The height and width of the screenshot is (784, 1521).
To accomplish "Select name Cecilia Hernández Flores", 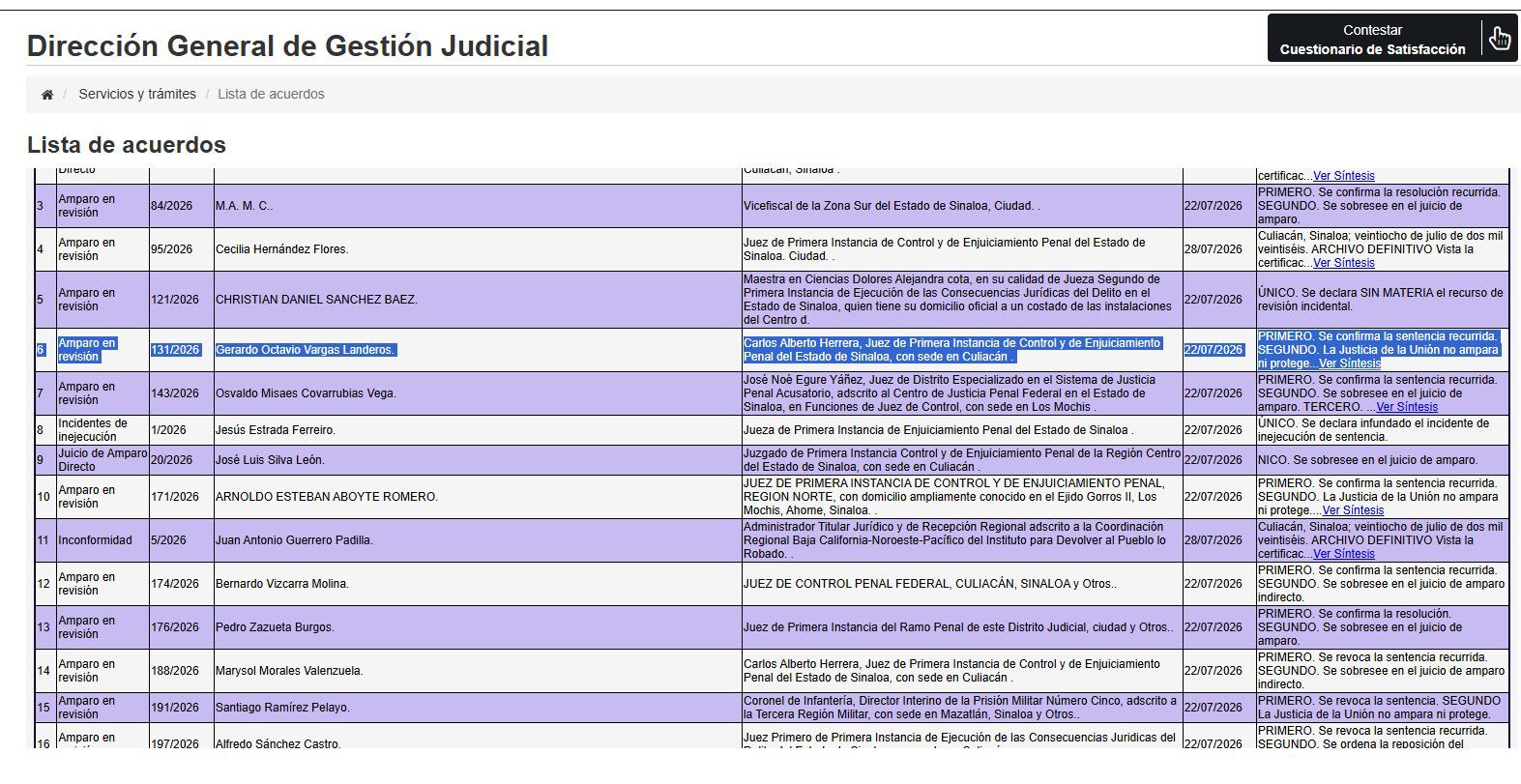I will point(281,249).
